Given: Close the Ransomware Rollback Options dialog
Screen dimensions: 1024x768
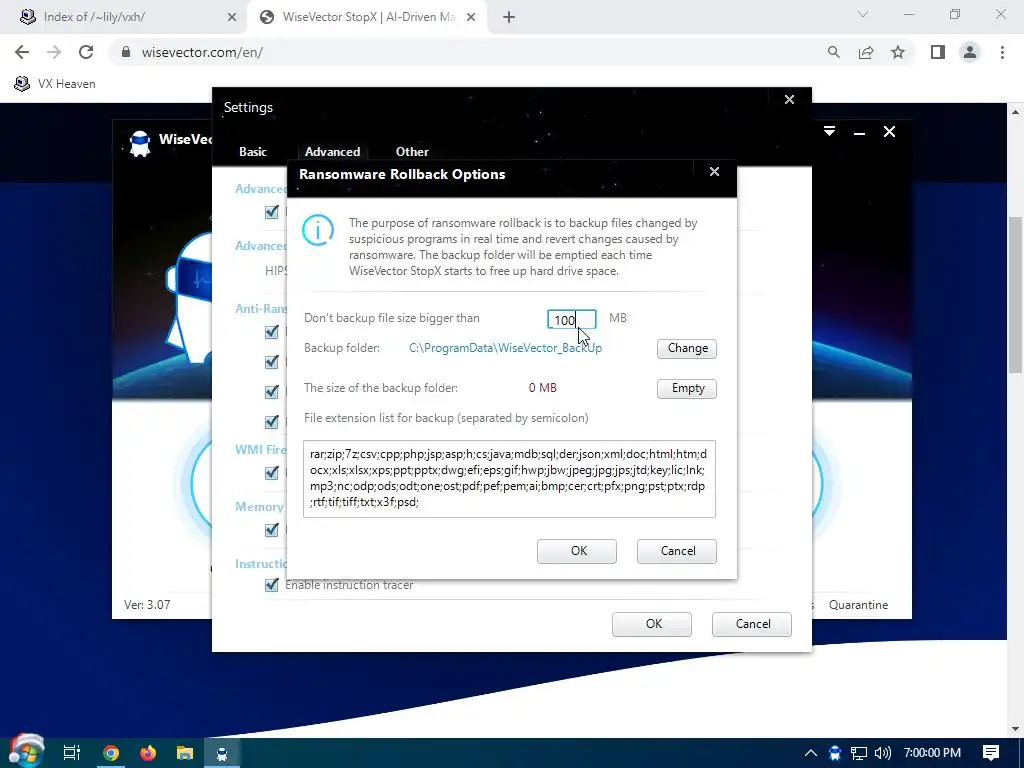Looking at the screenshot, I should click(x=714, y=172).
